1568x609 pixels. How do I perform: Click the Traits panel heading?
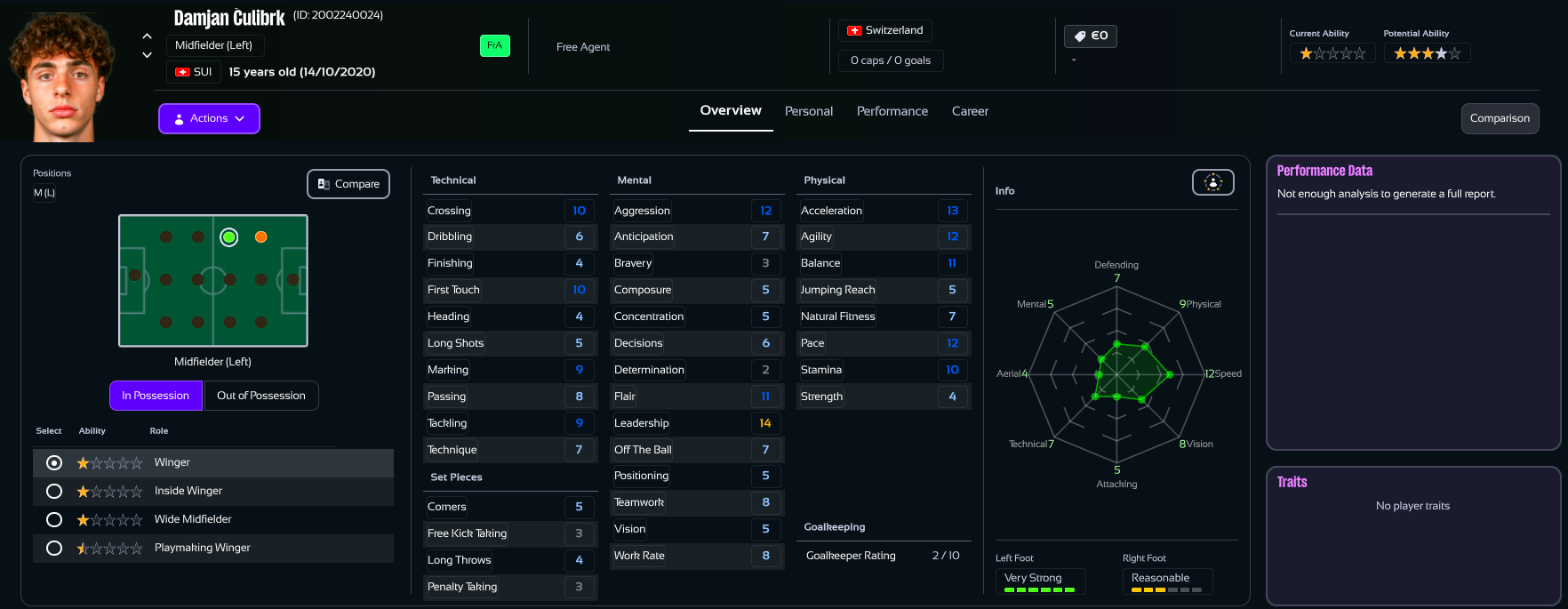tap(1292, 482)
